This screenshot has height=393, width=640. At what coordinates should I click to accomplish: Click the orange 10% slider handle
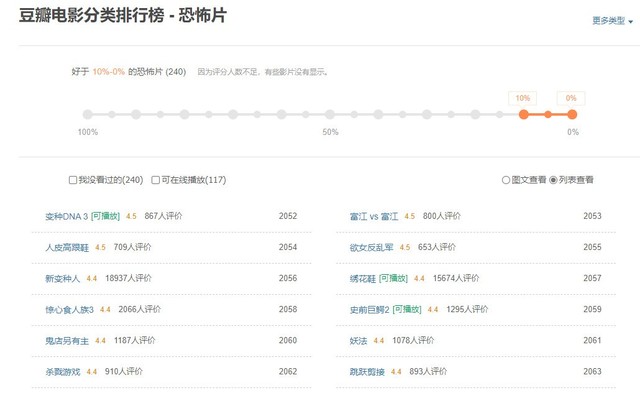[523, 115]
